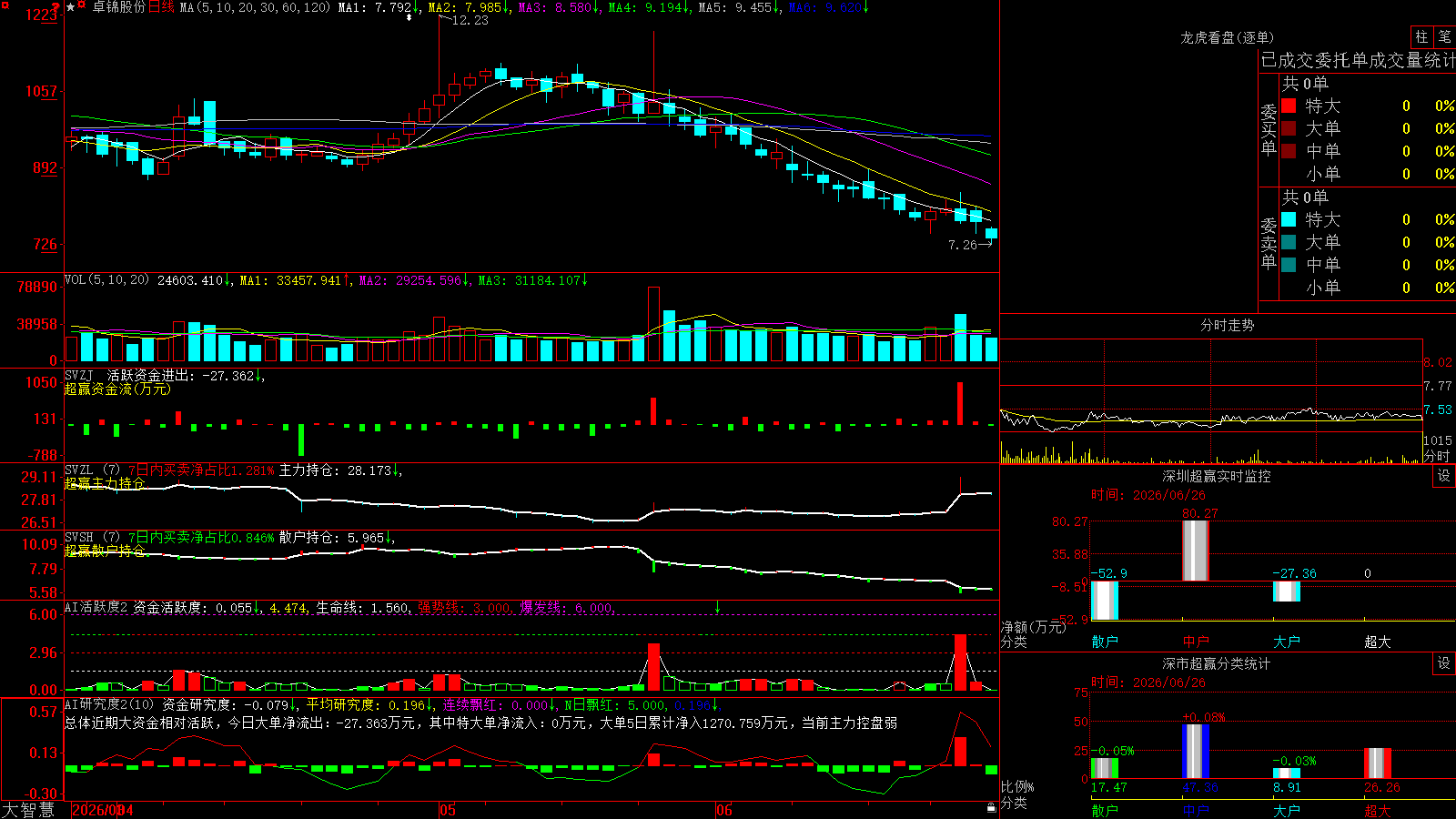1456x819 pixels.
Task: Click the -27.36 大户 bar in 实时监控 chart
Action: coord(1287,591)
